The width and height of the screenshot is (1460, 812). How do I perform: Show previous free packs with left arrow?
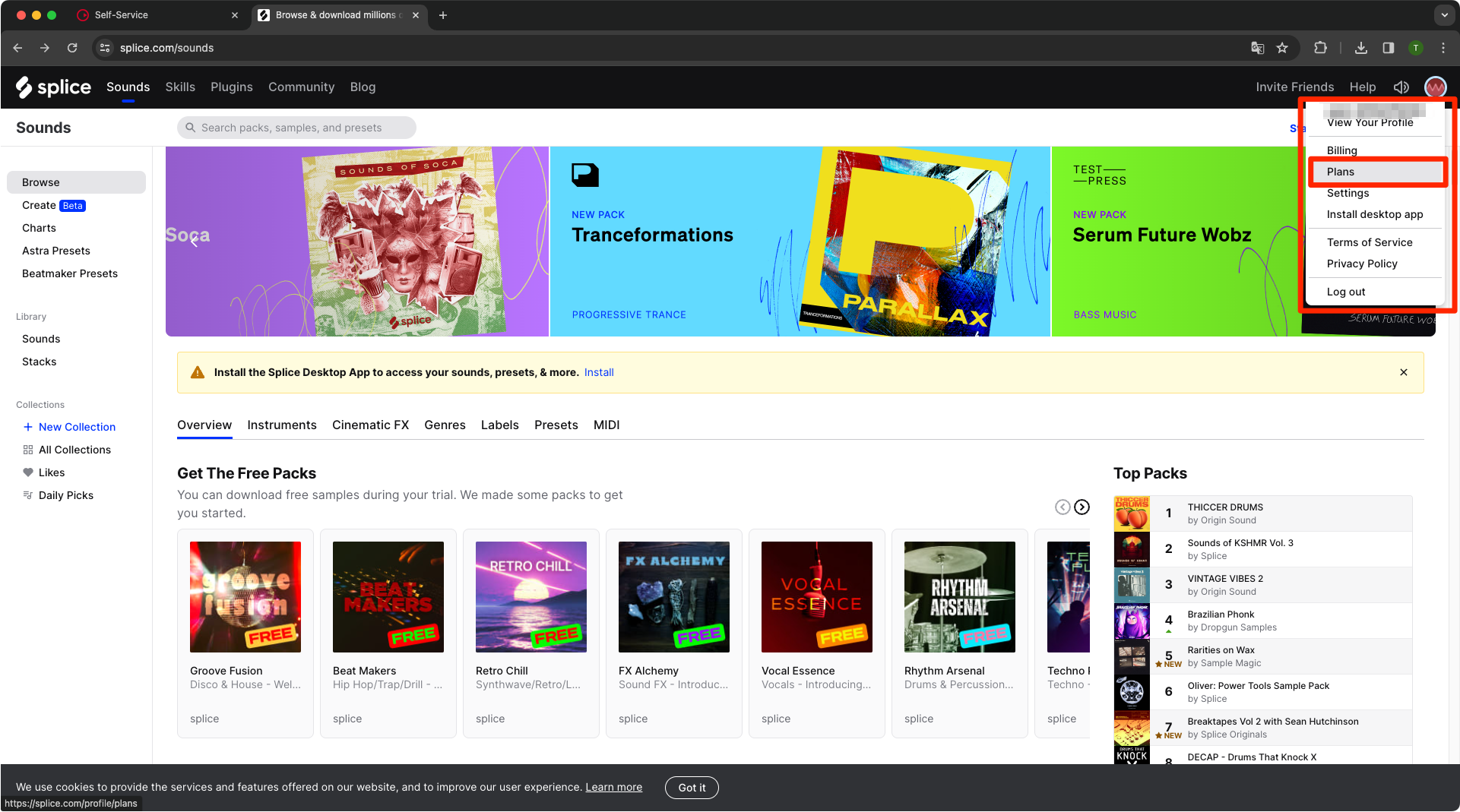point(1063,507)
